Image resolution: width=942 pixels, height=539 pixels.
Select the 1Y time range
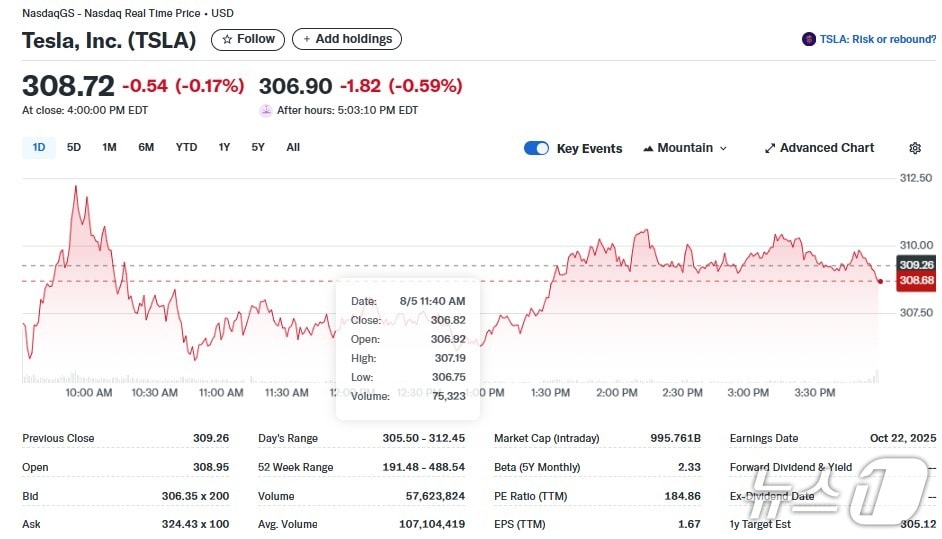(224, 147)
